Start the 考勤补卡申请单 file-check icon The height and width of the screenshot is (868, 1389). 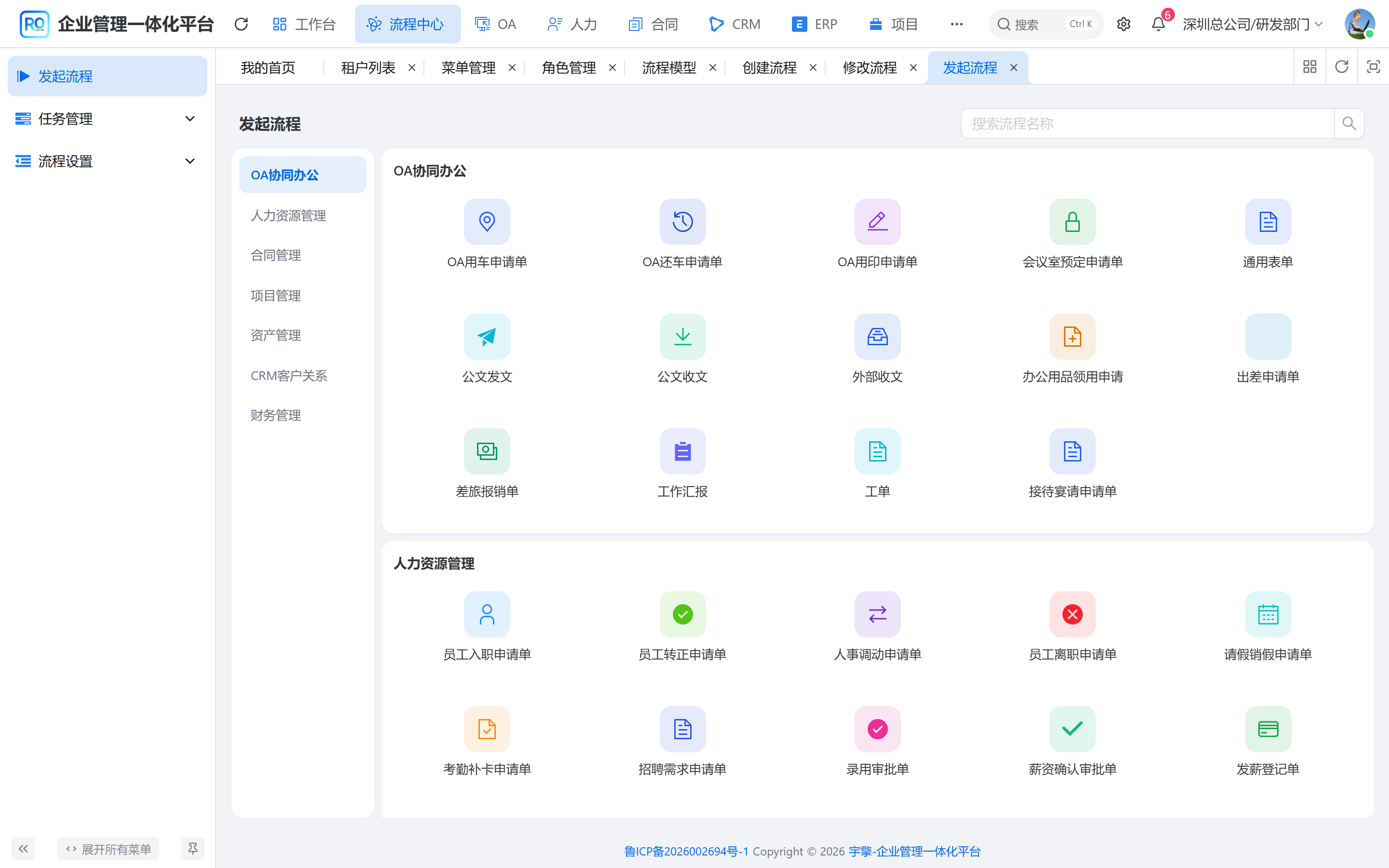(x=487, y=729)
